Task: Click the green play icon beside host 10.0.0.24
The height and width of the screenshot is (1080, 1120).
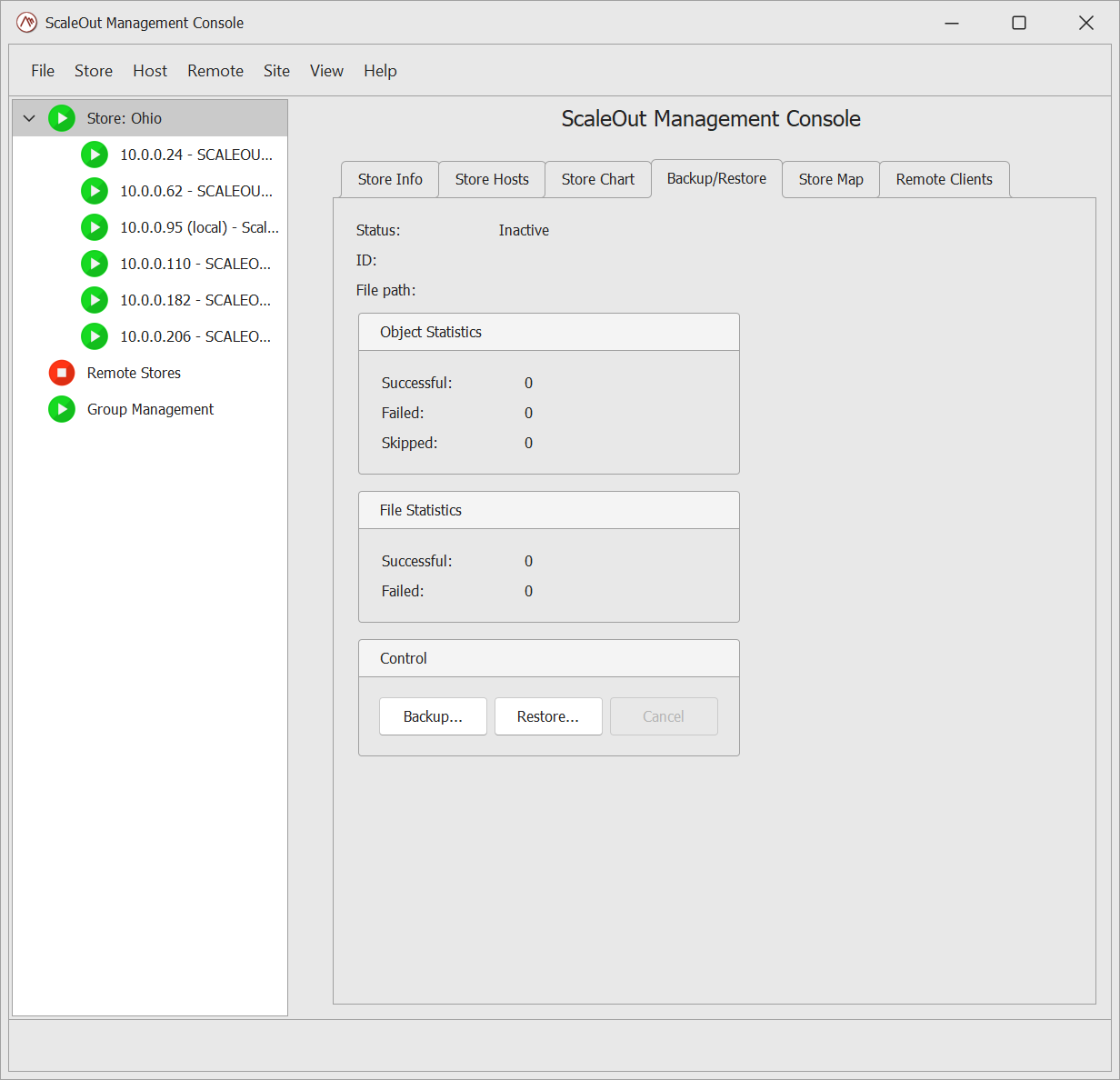Action: (x=95, y=155)
